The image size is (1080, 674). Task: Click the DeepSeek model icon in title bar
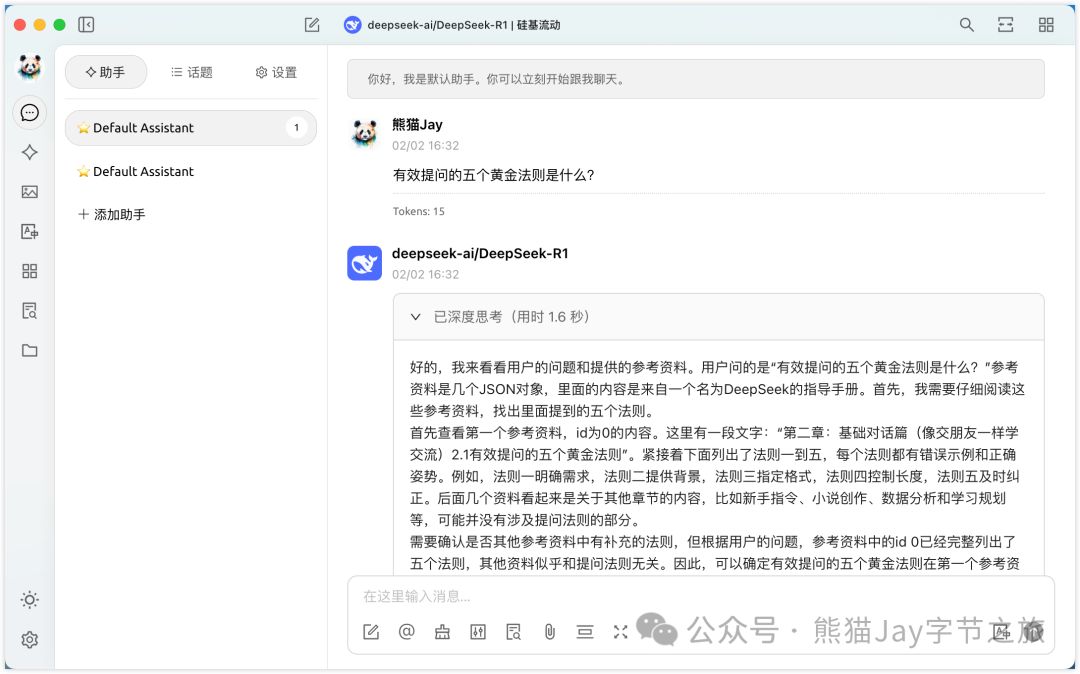click(x=353, y=25)
